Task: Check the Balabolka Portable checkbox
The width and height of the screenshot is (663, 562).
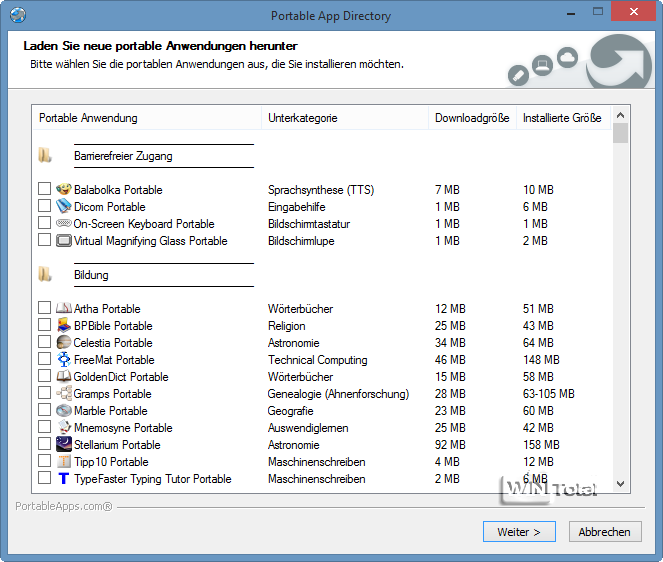Action: 44,189
